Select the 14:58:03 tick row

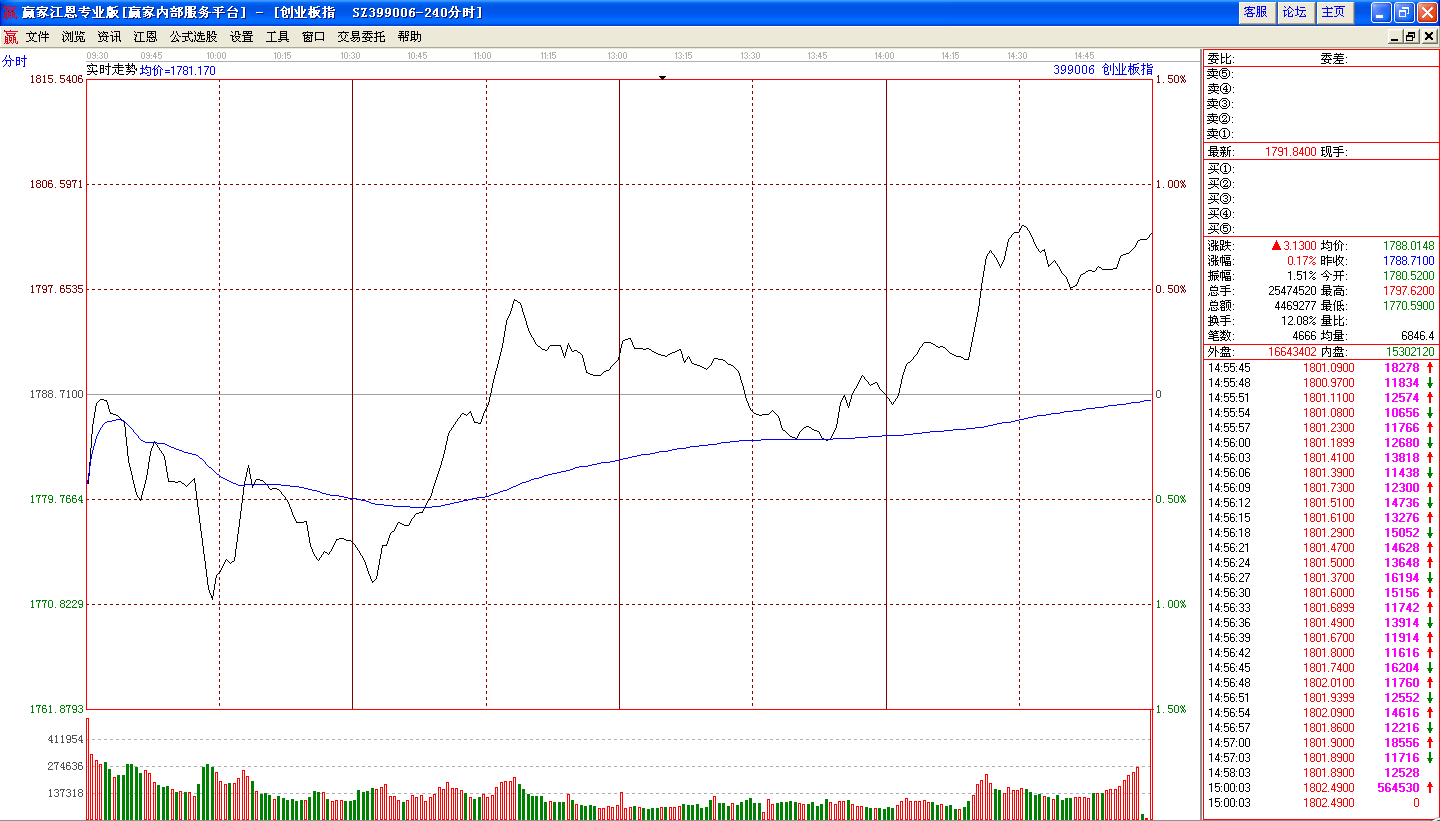coord(1320,773)
